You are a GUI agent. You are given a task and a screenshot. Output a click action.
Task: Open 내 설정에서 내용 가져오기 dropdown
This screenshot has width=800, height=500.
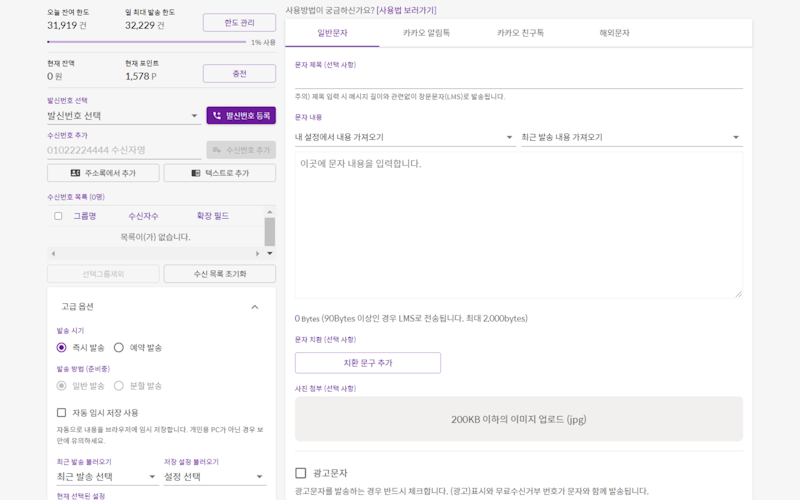coord(404,137)
